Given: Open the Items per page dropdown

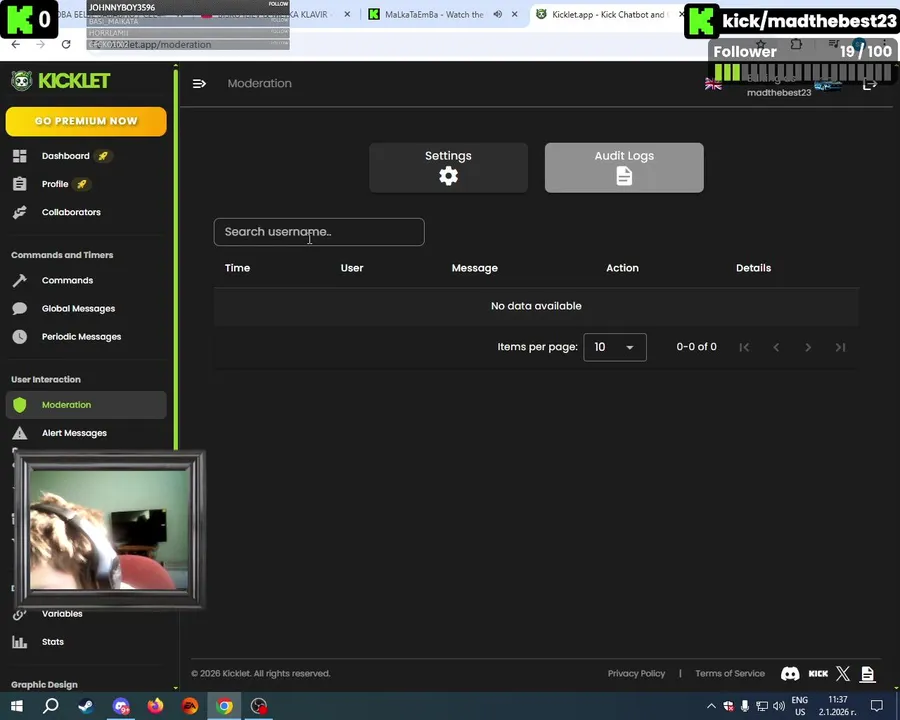Looking at the screenshot, I should [615, 347].
